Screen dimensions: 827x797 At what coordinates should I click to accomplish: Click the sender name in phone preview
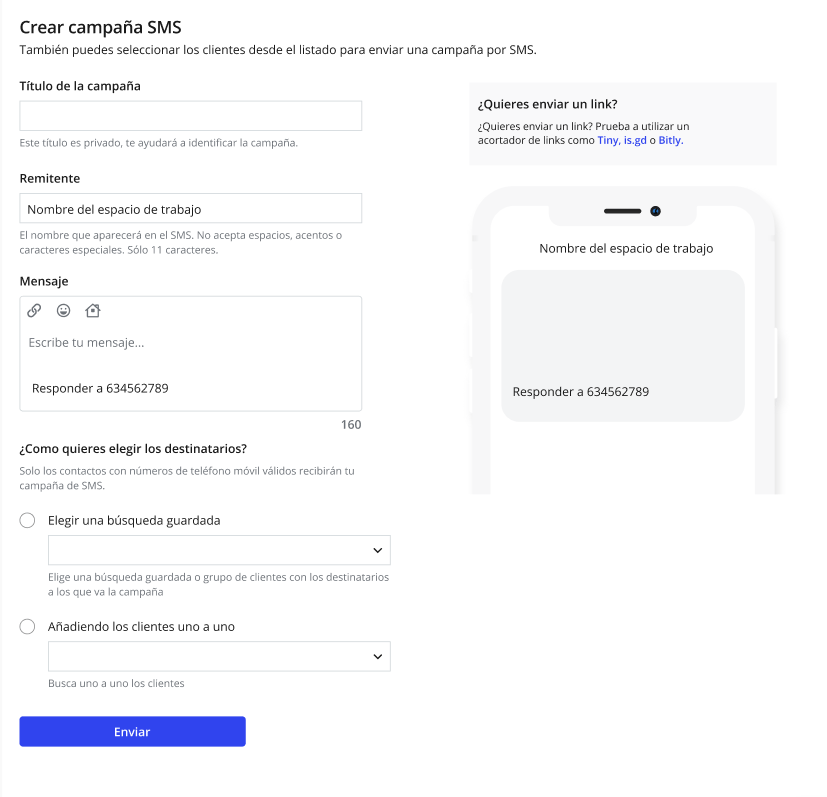coord(626,248)
